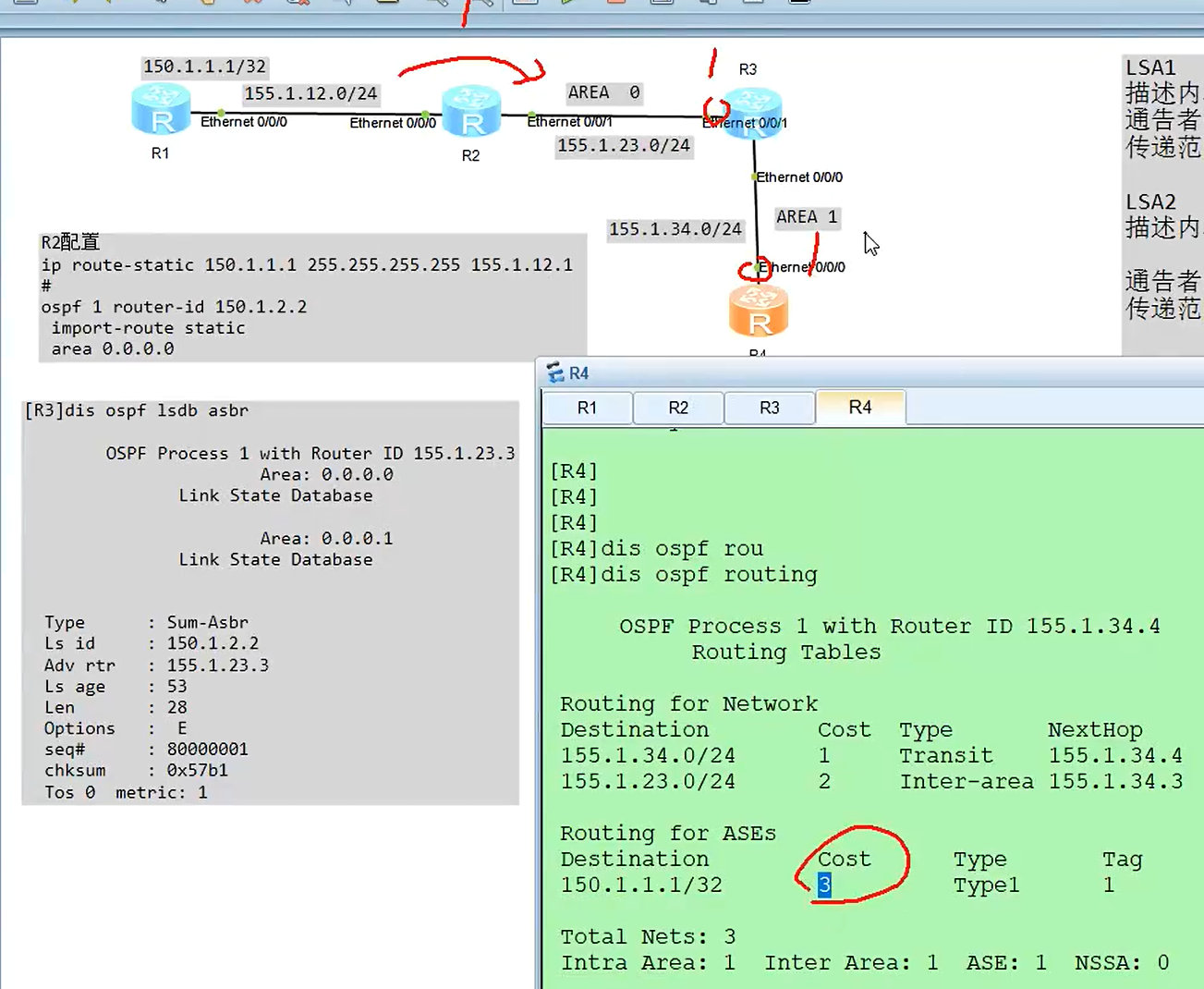Select router R2 in the topology
Screen dimensions: 1204x989
(473, 109)
